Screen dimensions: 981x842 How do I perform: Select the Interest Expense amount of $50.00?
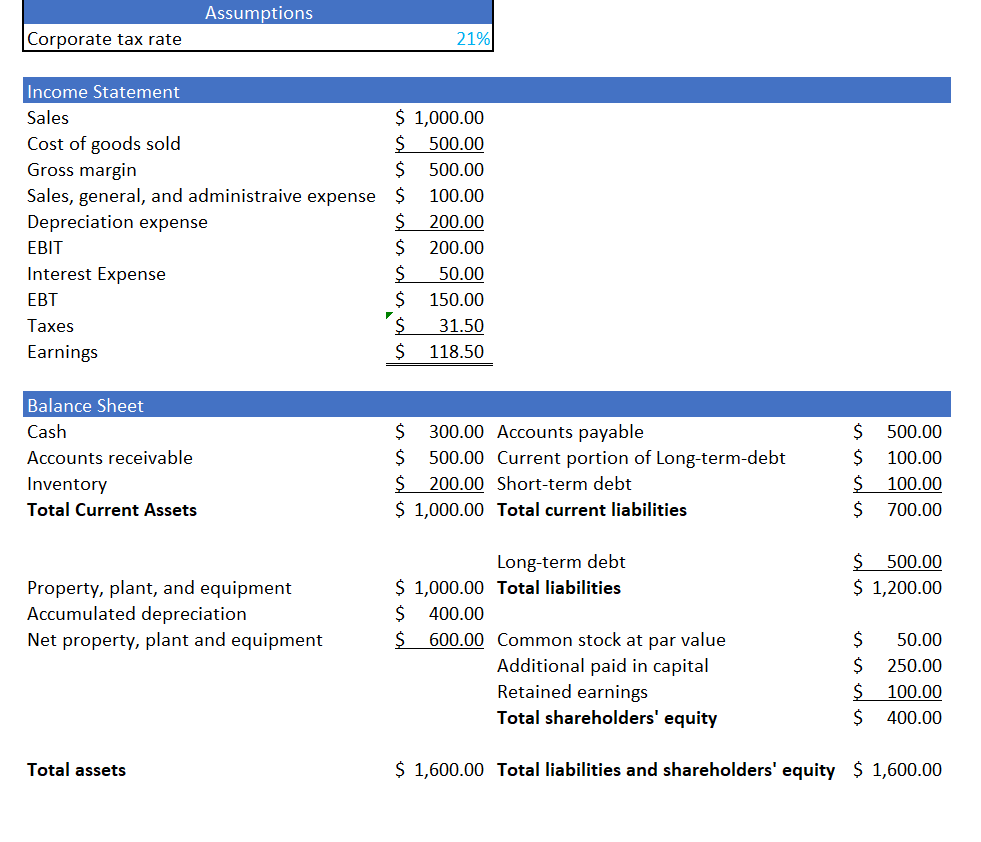click(x=440, y=273)
